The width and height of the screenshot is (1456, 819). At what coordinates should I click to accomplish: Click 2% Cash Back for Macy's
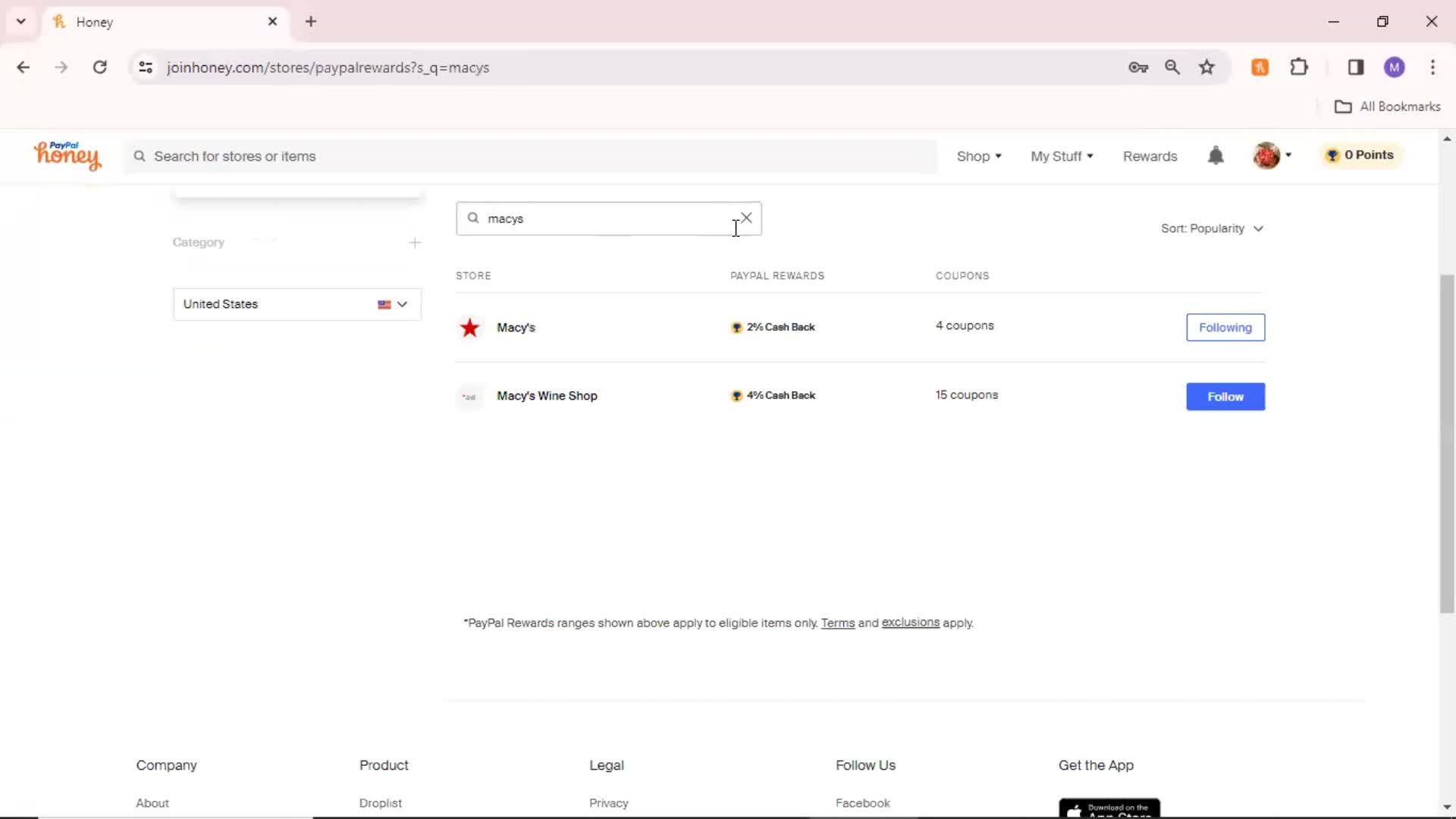point(773,327)
